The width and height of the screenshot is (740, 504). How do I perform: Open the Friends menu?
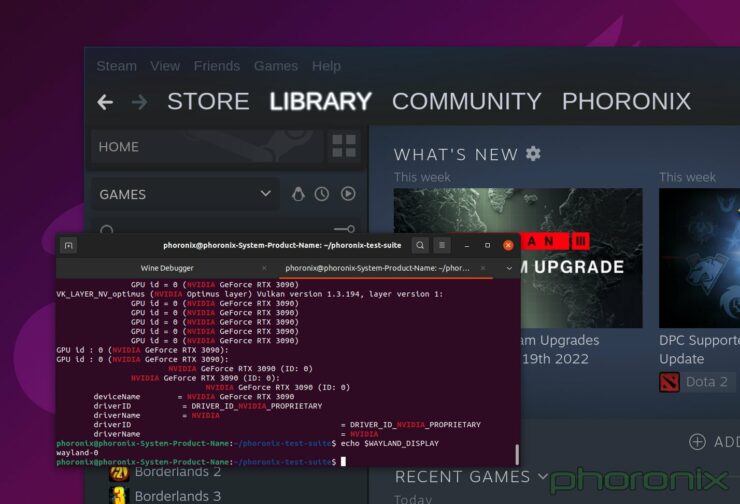tap(217, 66)
